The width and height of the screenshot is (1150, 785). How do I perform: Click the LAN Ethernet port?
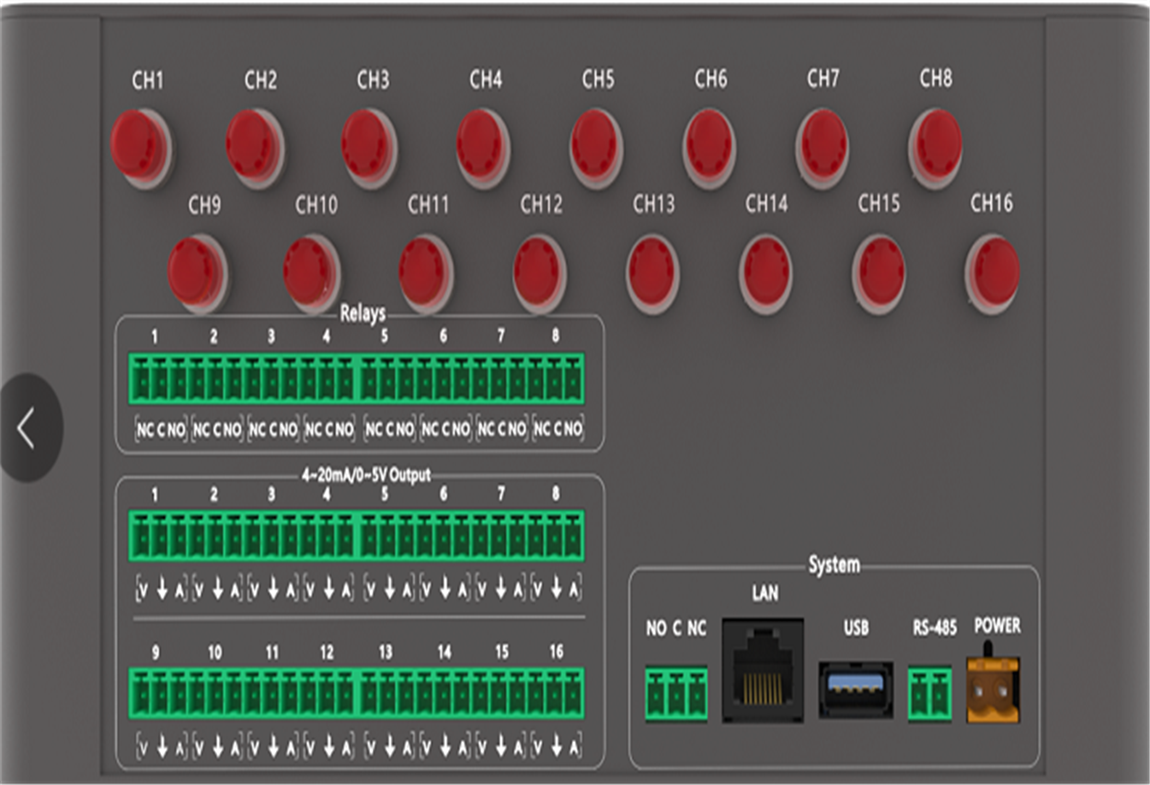tap(762, 670)
